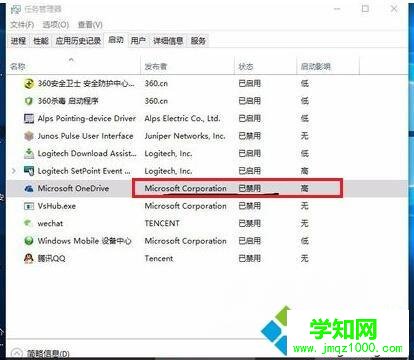Switch to the 进程 tab
The image size is (414, 360).
point(18,41)
